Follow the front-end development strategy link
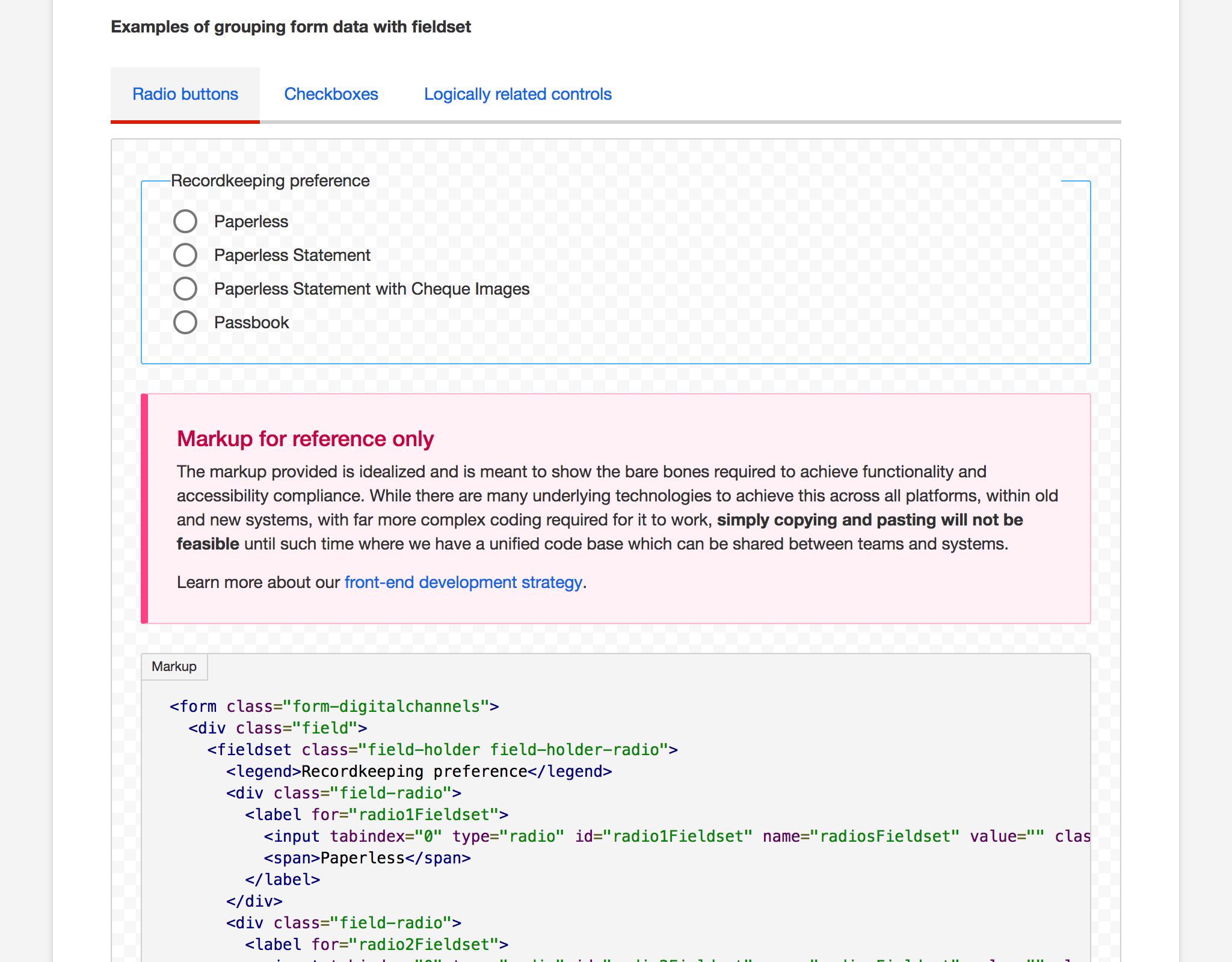This screenshot has width=1232, height=962. pyautogui.click(x=463, y=582)
